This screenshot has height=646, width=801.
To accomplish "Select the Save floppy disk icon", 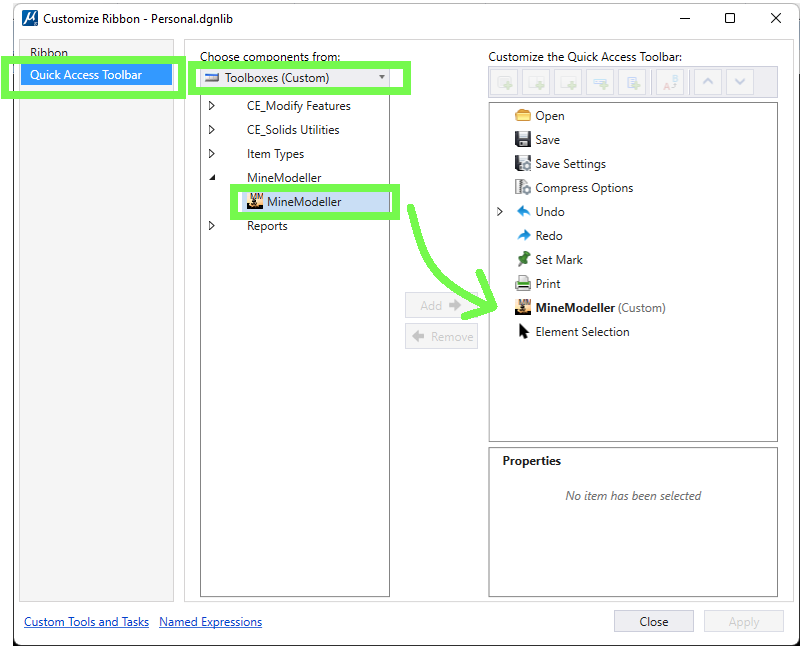I will pos(523,140).
